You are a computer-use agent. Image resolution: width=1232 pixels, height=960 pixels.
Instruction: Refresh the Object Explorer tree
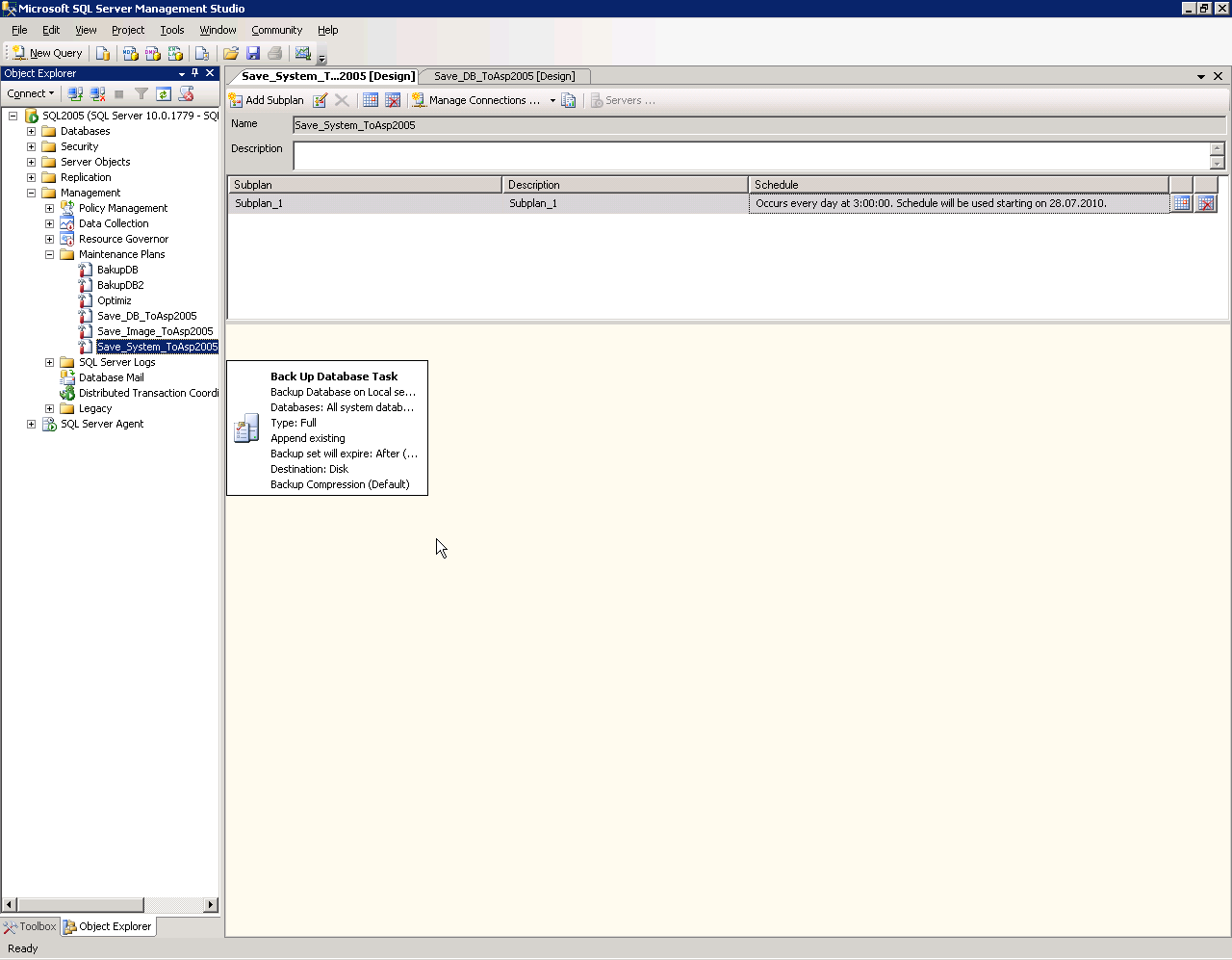[x=164, y=93]
